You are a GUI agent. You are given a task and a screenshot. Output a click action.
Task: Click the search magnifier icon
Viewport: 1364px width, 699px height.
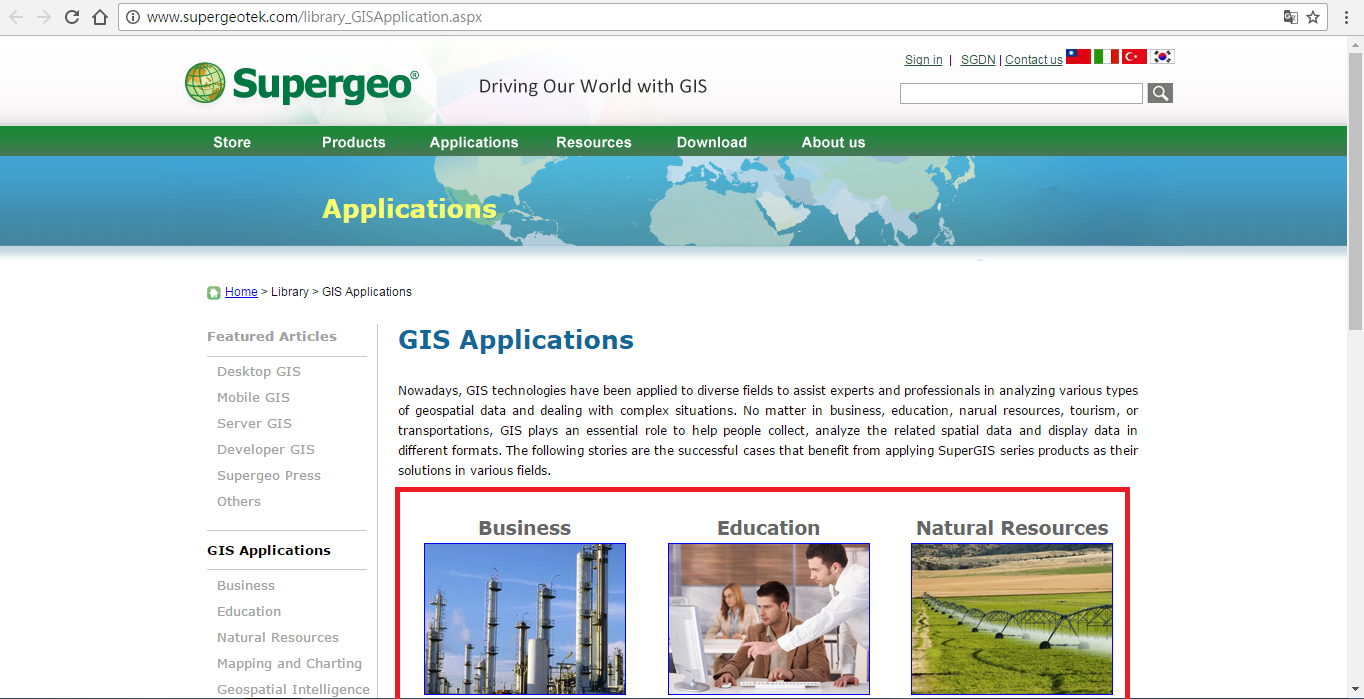point(1159,93)
